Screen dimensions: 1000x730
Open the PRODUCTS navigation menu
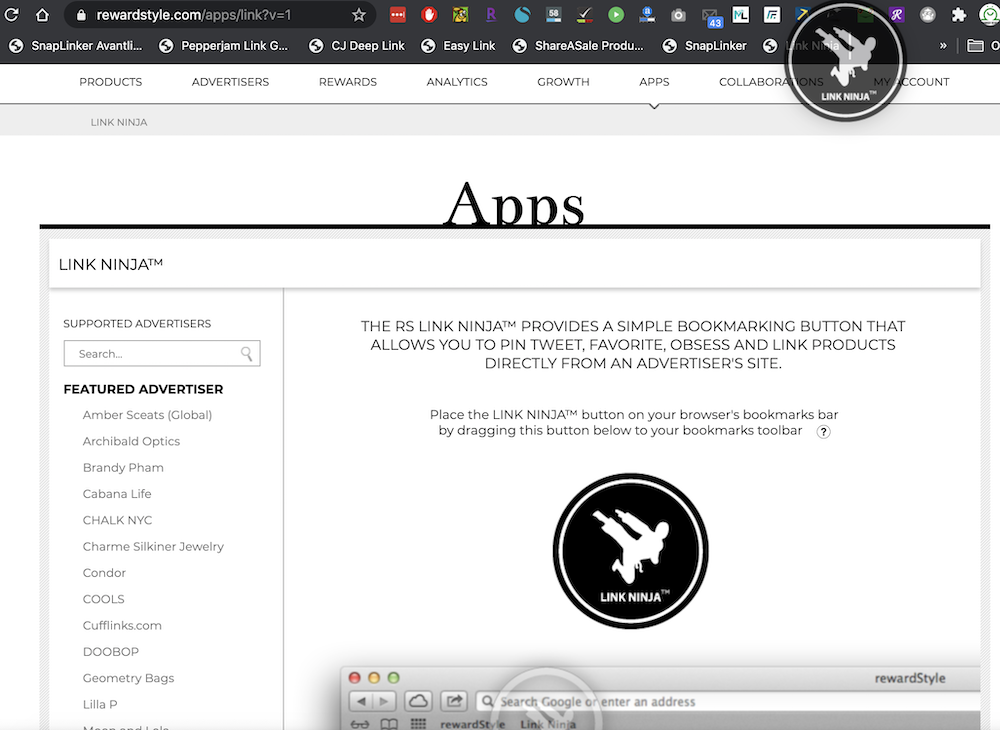[x=111, y=82]
